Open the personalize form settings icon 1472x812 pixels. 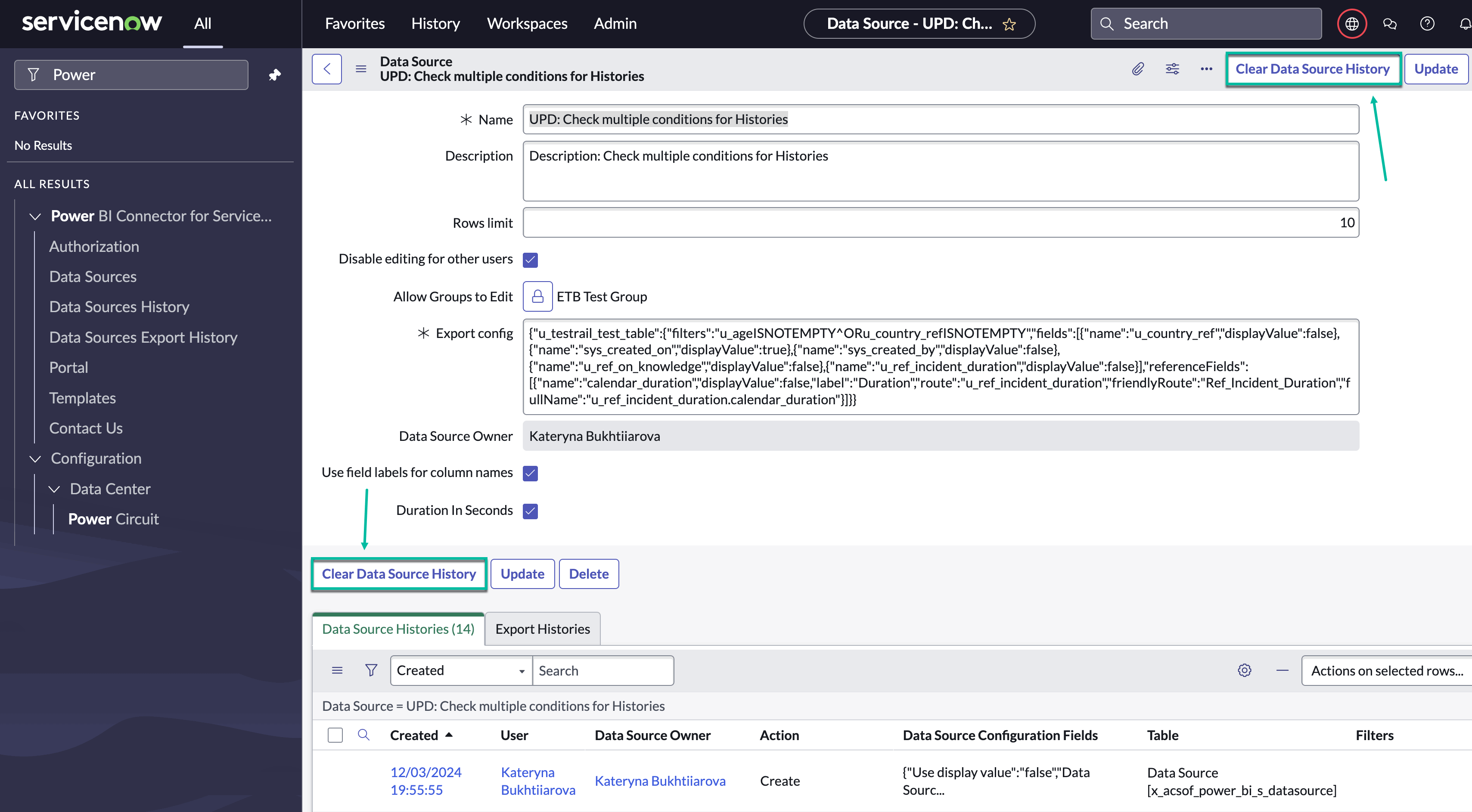[x=1172, y=68]
